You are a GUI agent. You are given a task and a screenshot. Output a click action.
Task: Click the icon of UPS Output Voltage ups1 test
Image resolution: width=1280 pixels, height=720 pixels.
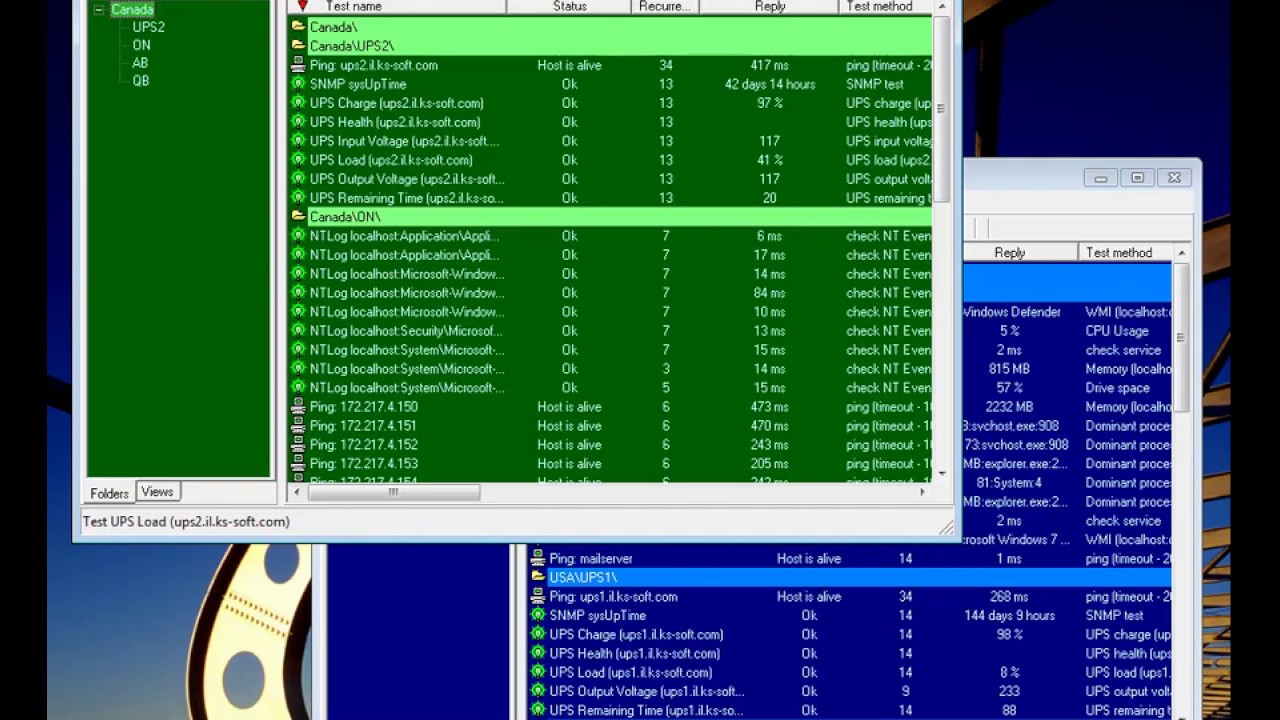pos(538,692)
